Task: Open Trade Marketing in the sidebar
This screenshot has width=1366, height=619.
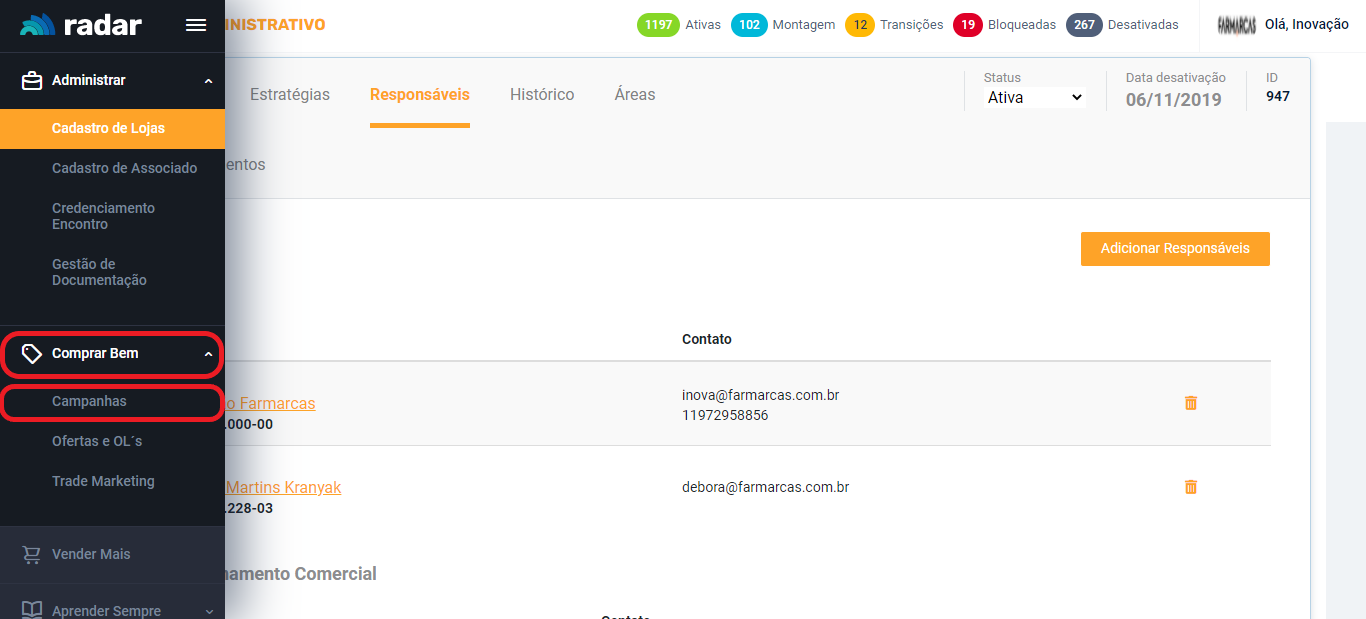Action: coord(103,481)
